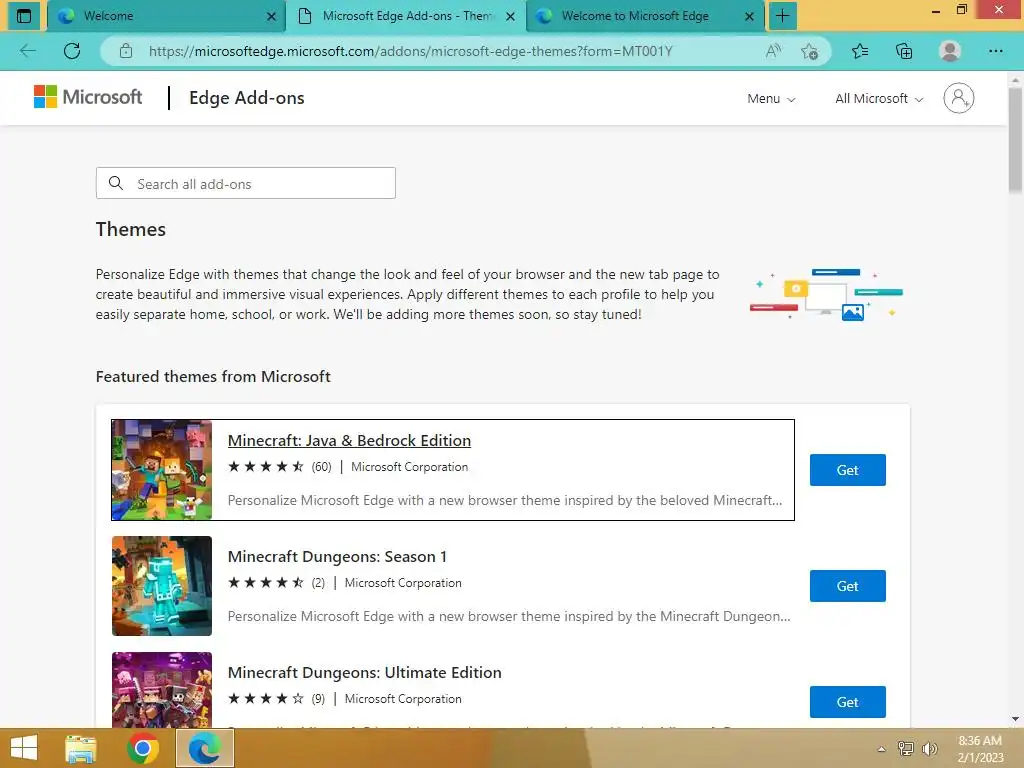Sign in using the account icon on page

tap(958, 98)
